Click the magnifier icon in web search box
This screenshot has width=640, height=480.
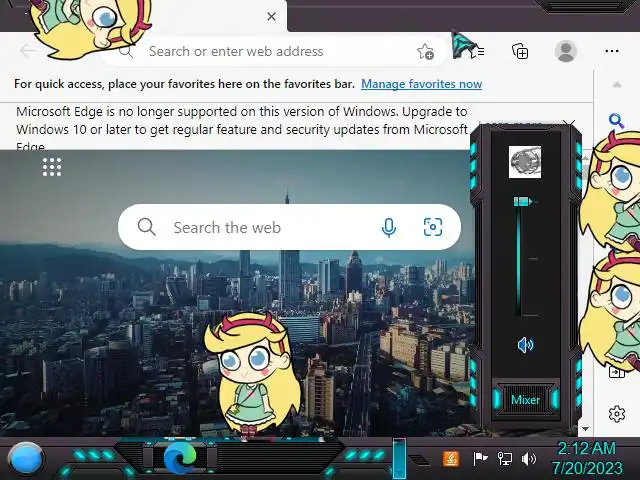coord(146,227)
